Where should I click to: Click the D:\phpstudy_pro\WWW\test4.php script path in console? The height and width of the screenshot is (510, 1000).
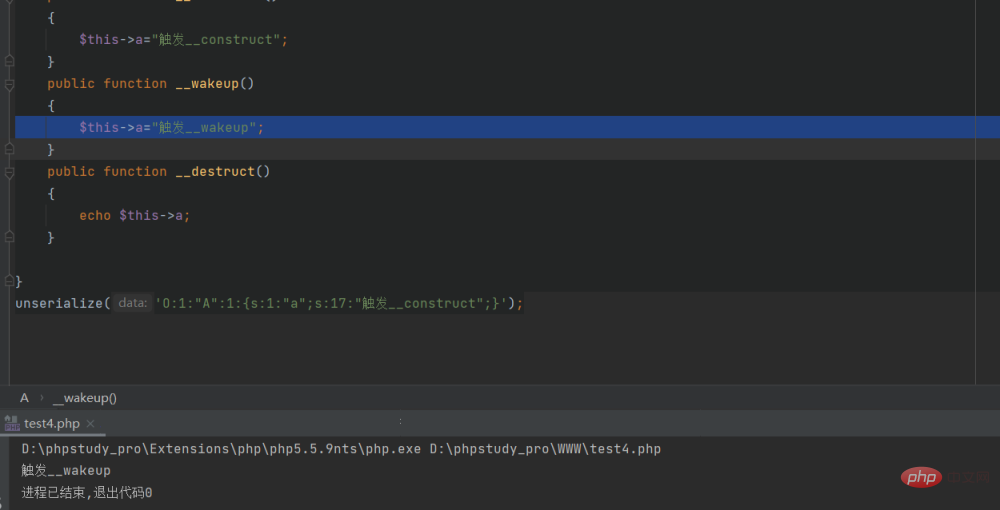point(545,449)
